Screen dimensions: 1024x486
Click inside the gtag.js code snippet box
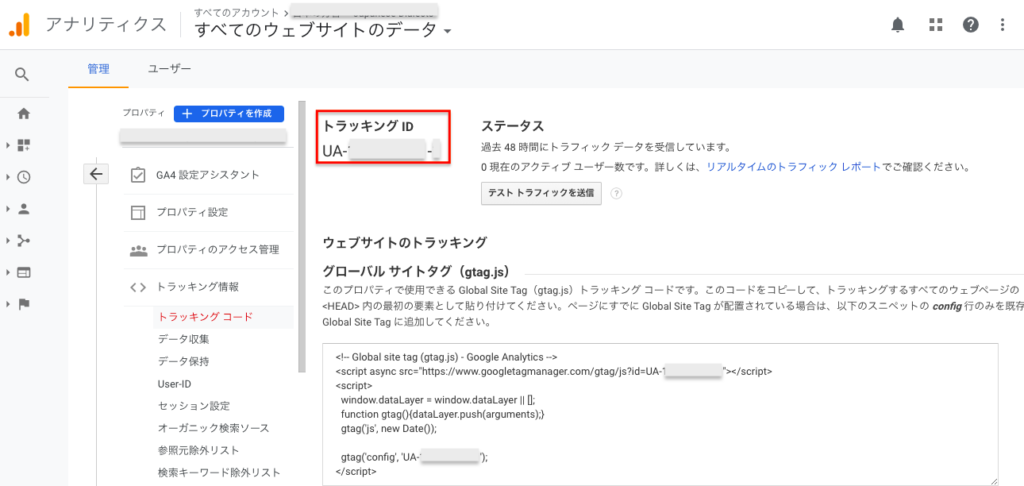pyautogui.click(x=660, y=414)
